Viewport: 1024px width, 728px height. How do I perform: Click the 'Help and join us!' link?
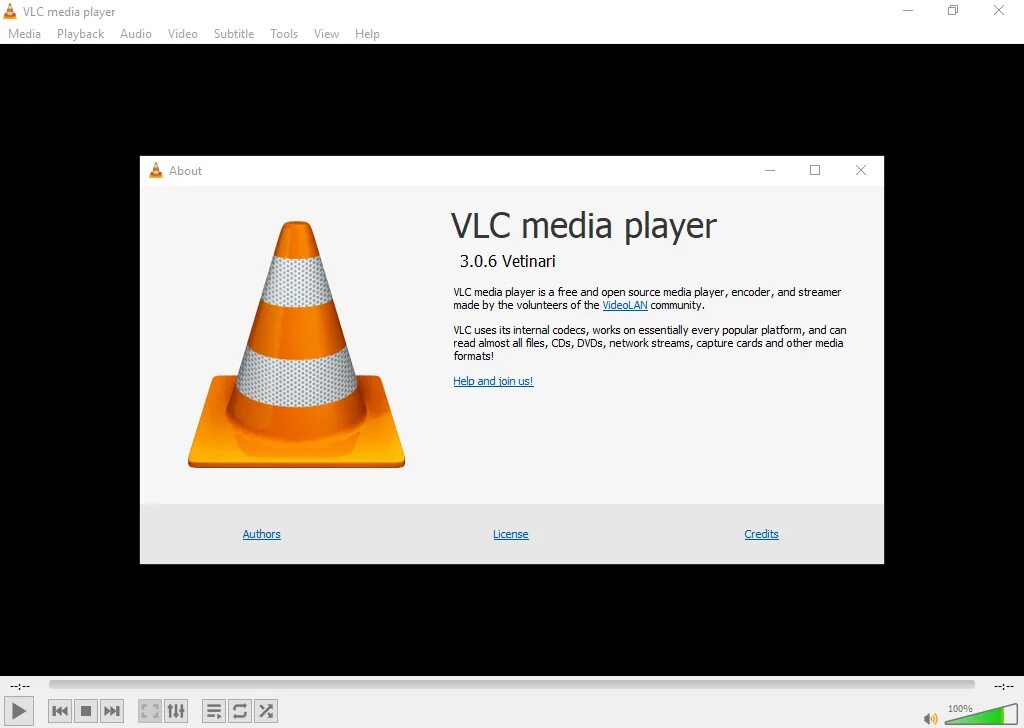493,381
